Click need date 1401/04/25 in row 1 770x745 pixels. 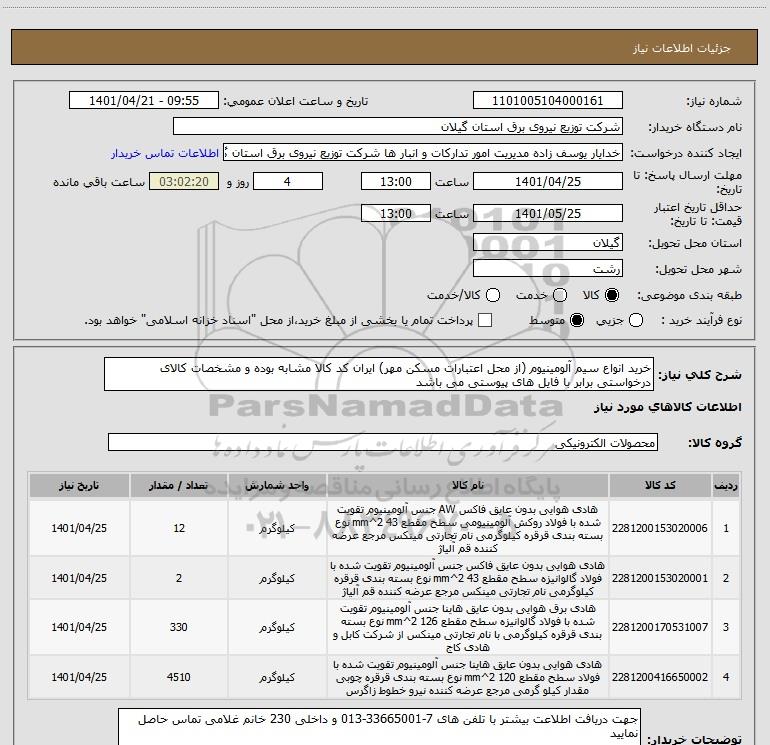pos(79,528)
